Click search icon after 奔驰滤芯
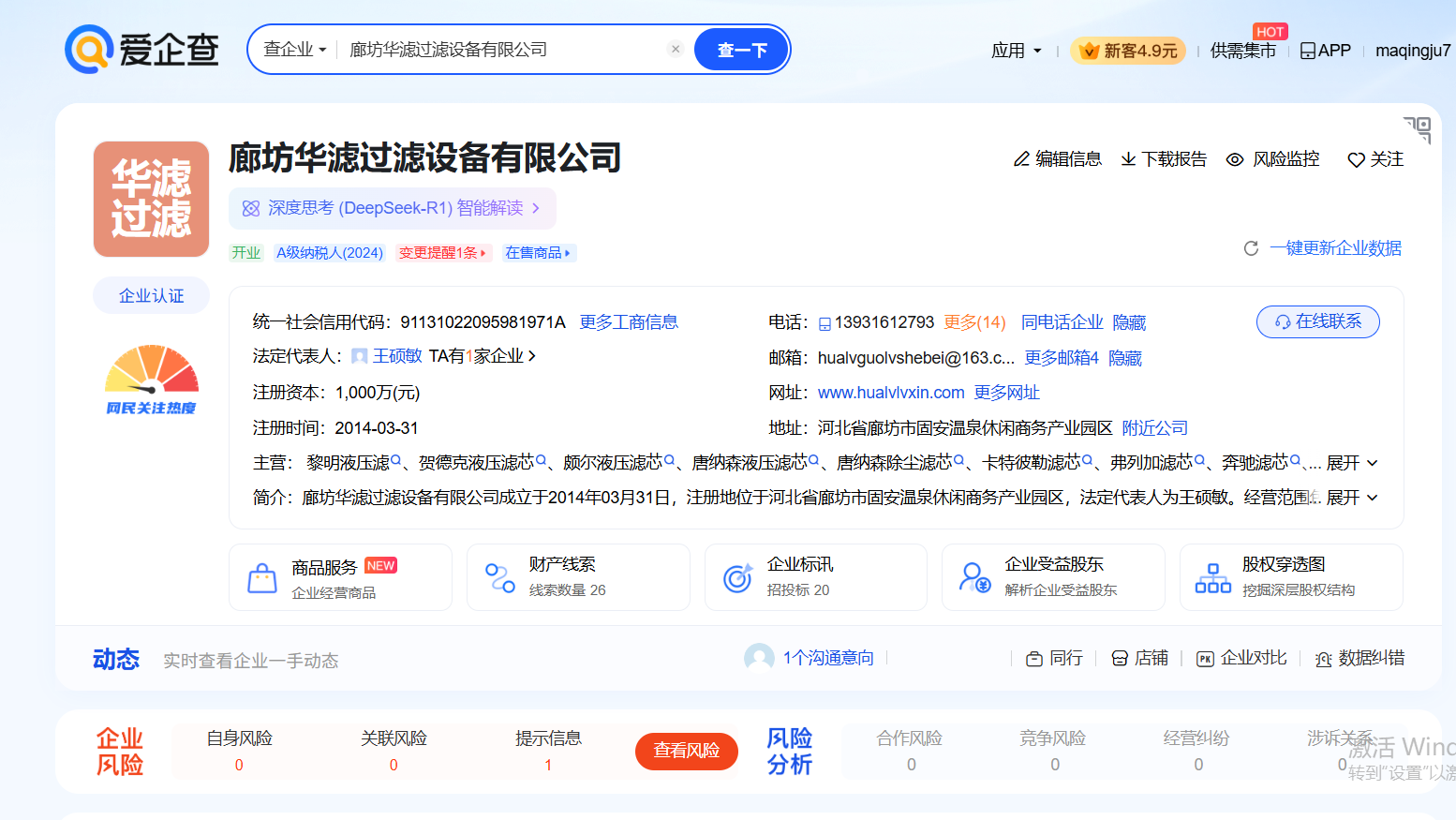 click(x=1295, y=461)
